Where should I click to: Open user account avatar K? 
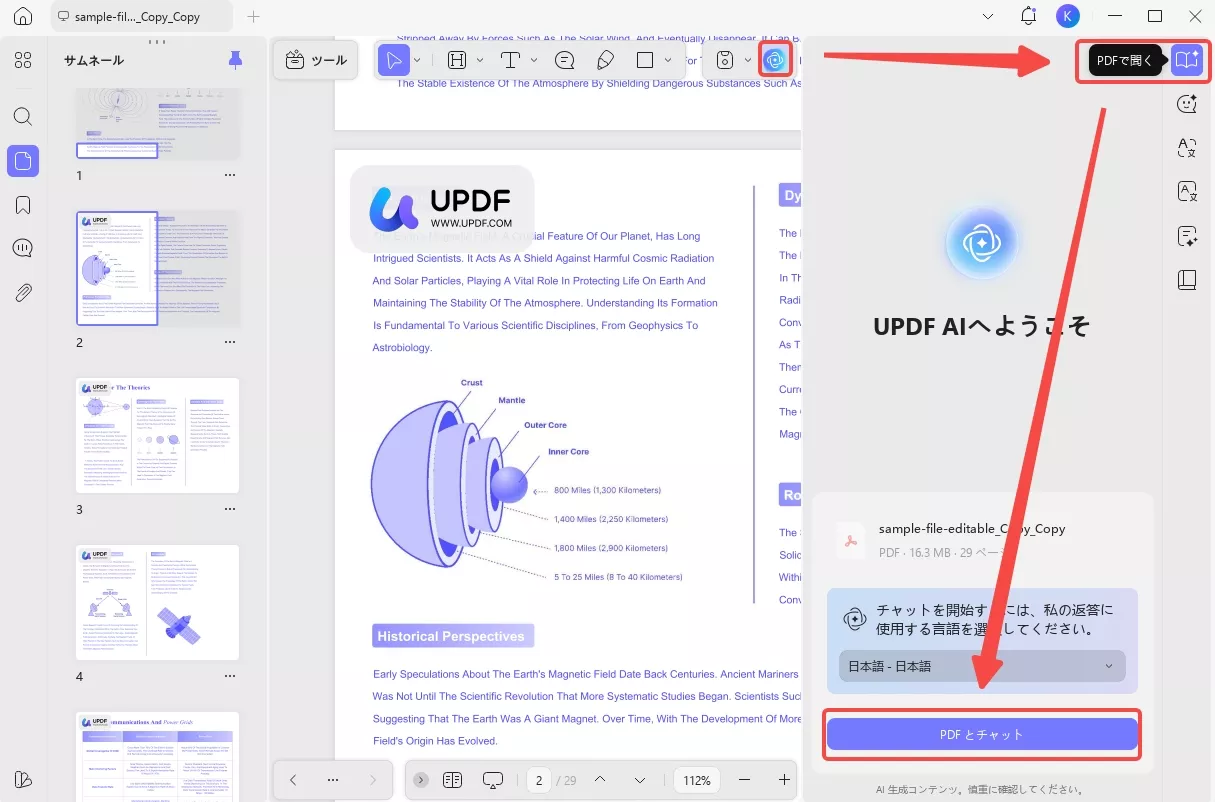pos(1067,16)
